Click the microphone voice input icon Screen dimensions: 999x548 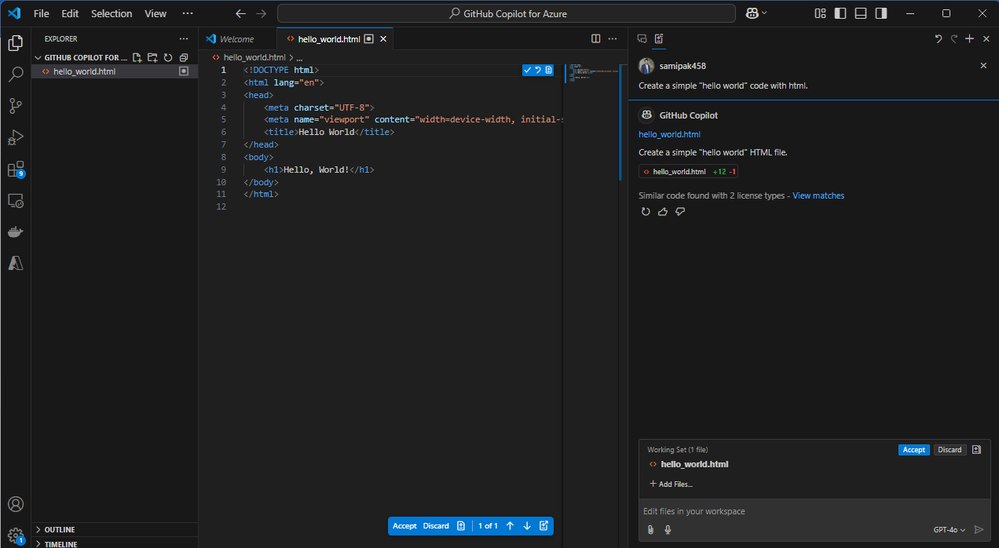(667, 530)
